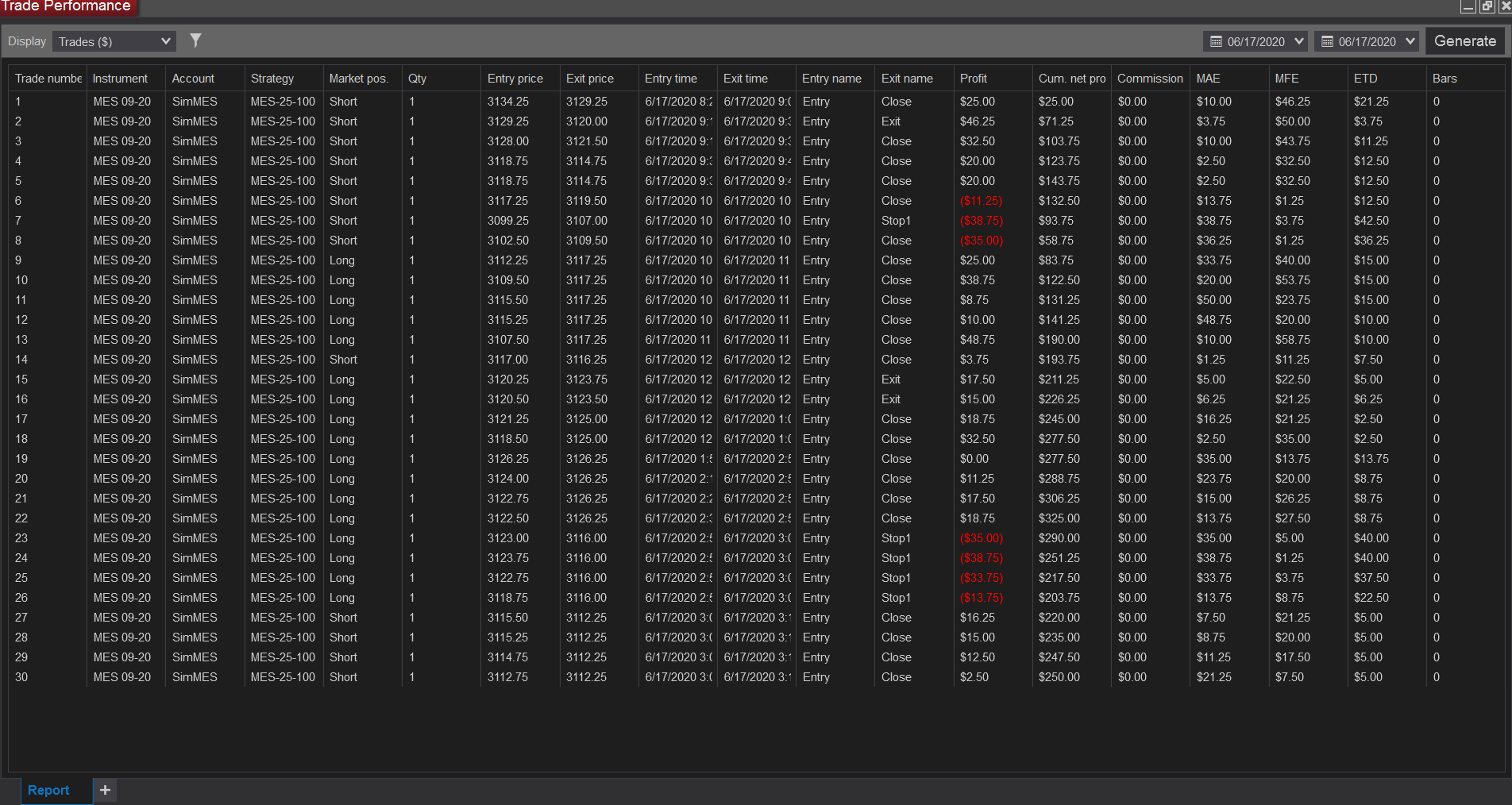Open the start date calendar icon
This screenshot has width=1512, height=805.
click(1216, 41)
